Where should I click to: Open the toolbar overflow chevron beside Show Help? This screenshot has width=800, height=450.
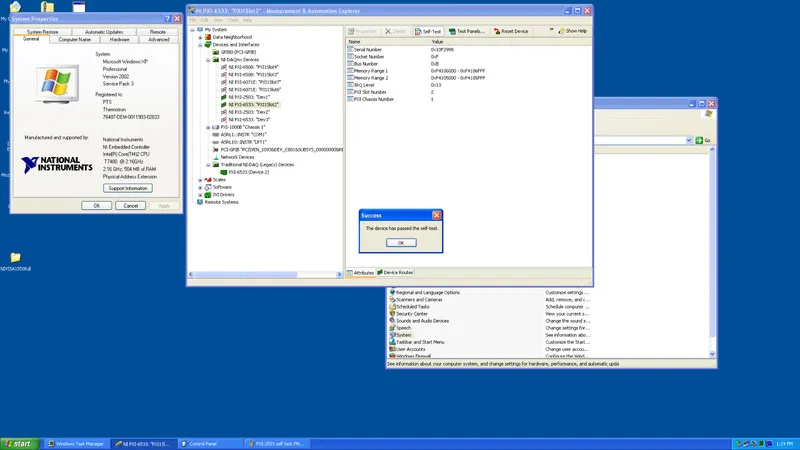pyautogui.click(x=552, y=30)
